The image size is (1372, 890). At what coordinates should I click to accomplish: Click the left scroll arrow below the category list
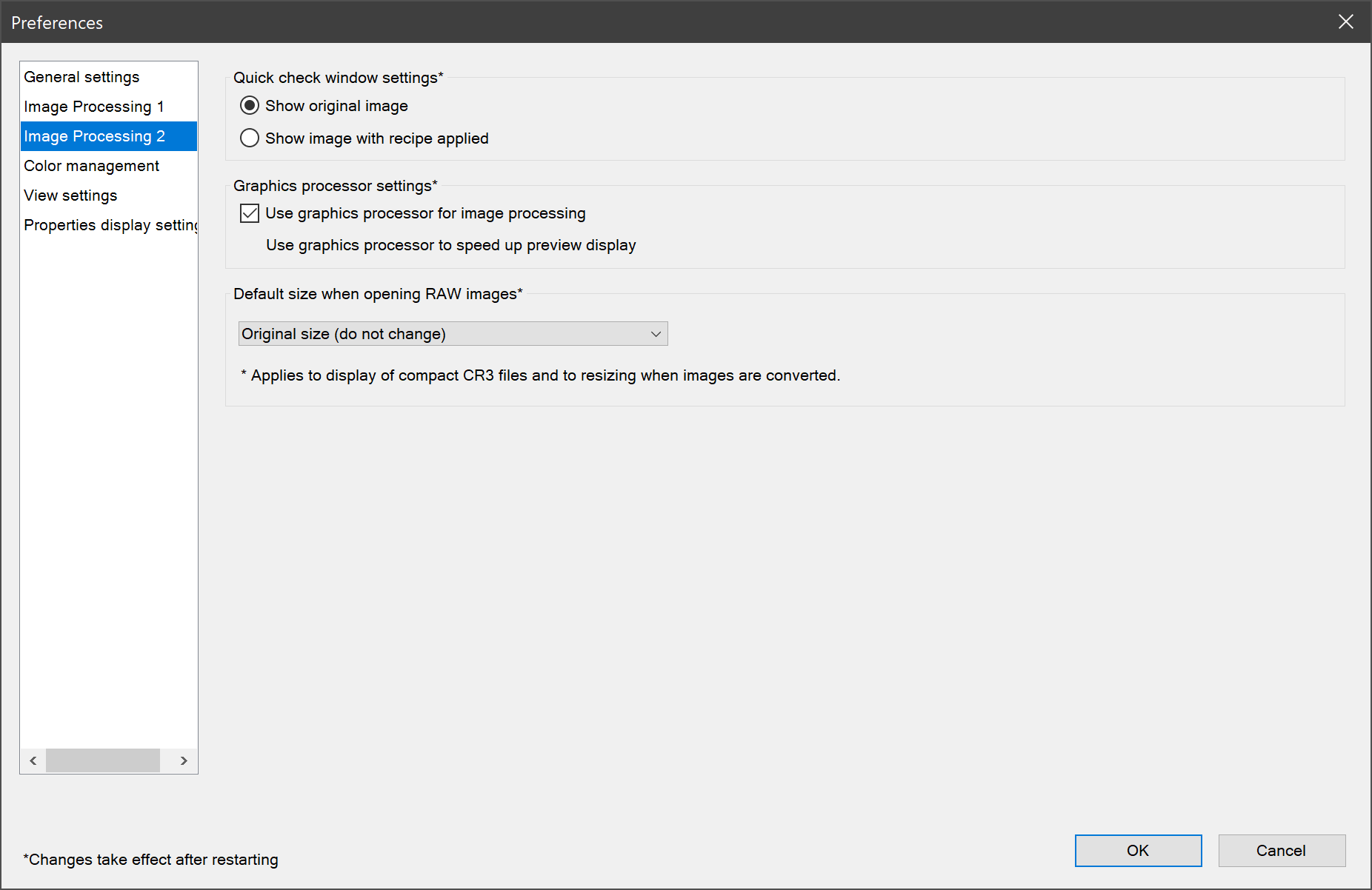tap(33, 760)
